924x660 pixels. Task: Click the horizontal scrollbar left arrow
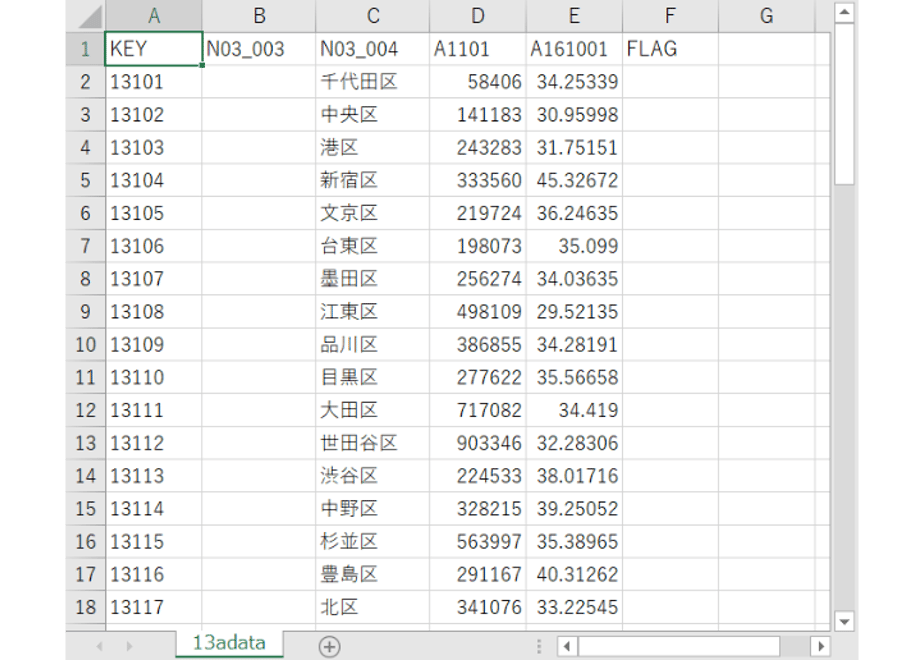[567, 646]
